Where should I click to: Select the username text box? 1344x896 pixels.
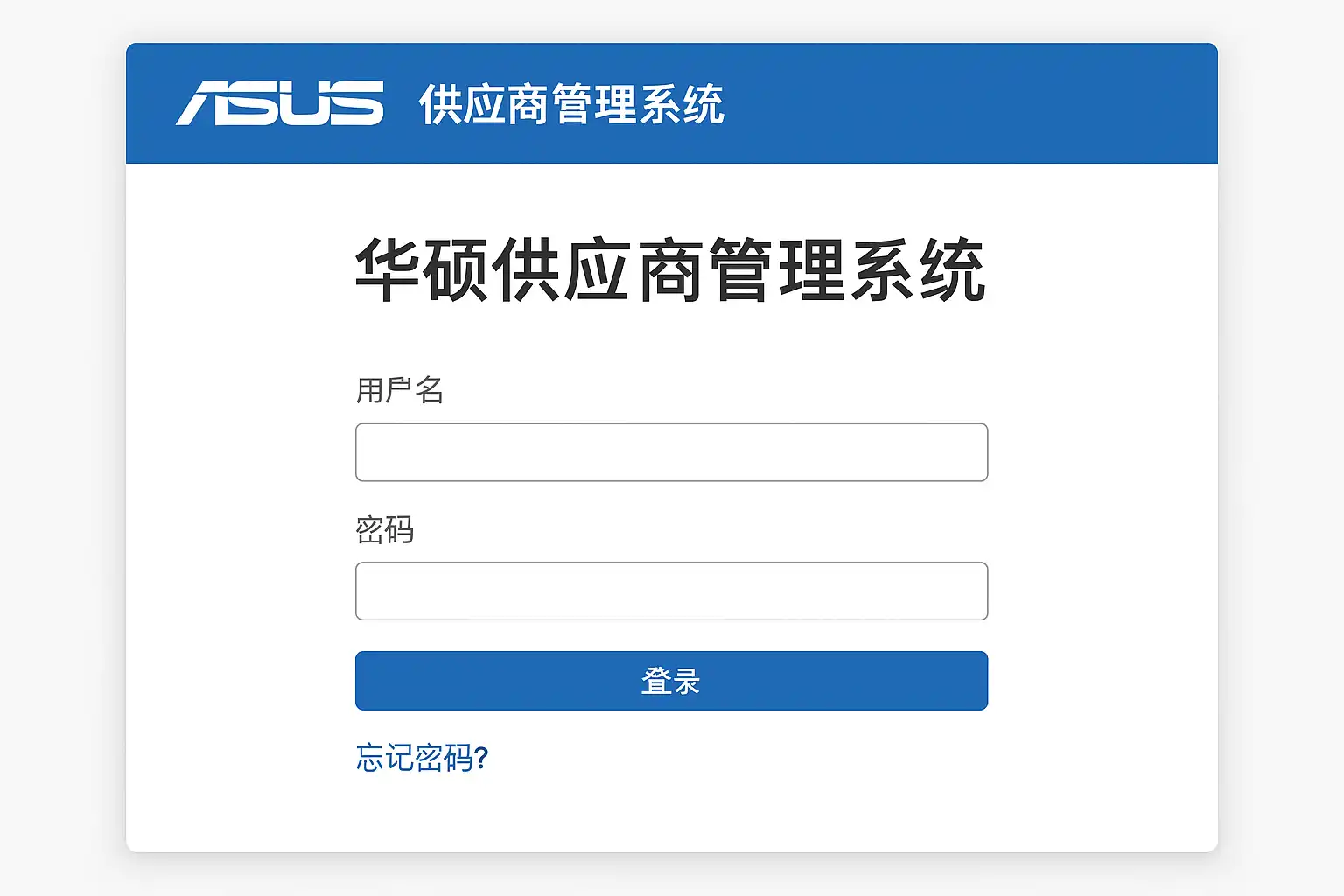(671, 452)
